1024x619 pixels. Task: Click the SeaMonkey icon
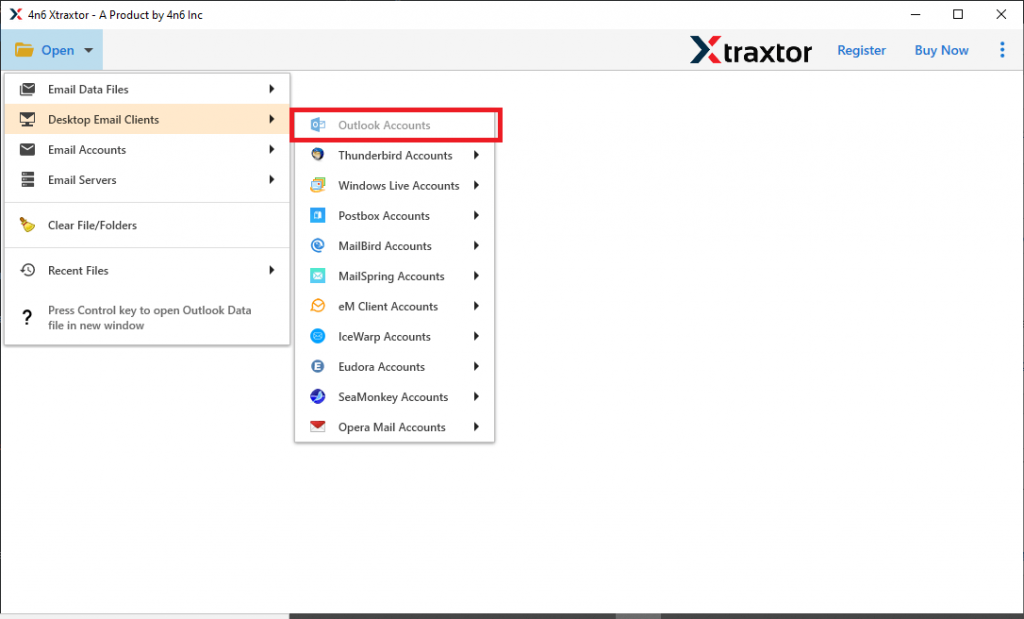(317, 397)
